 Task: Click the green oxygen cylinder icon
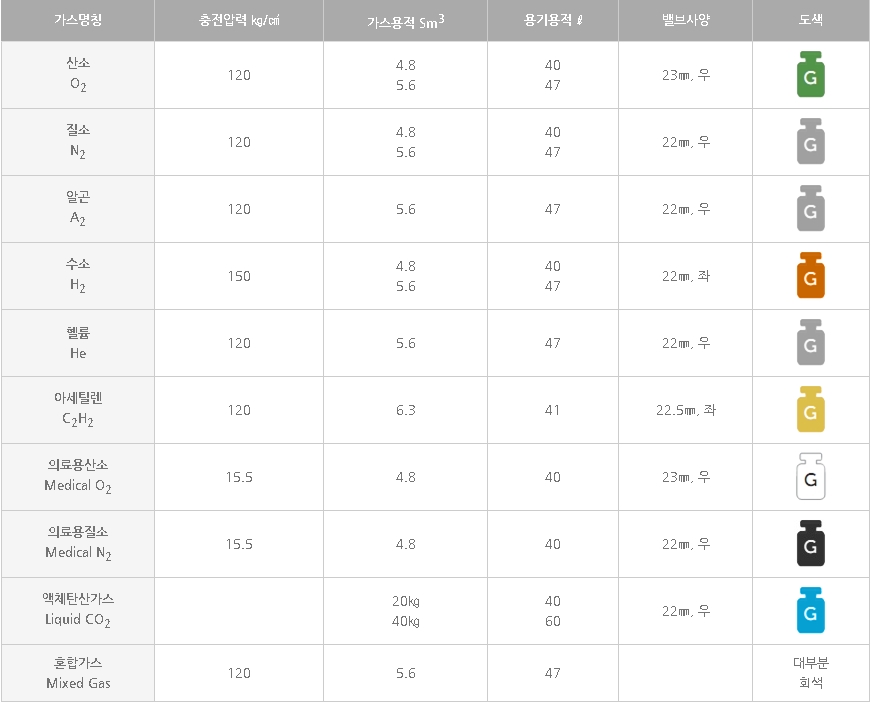click(x=810, y=75)
